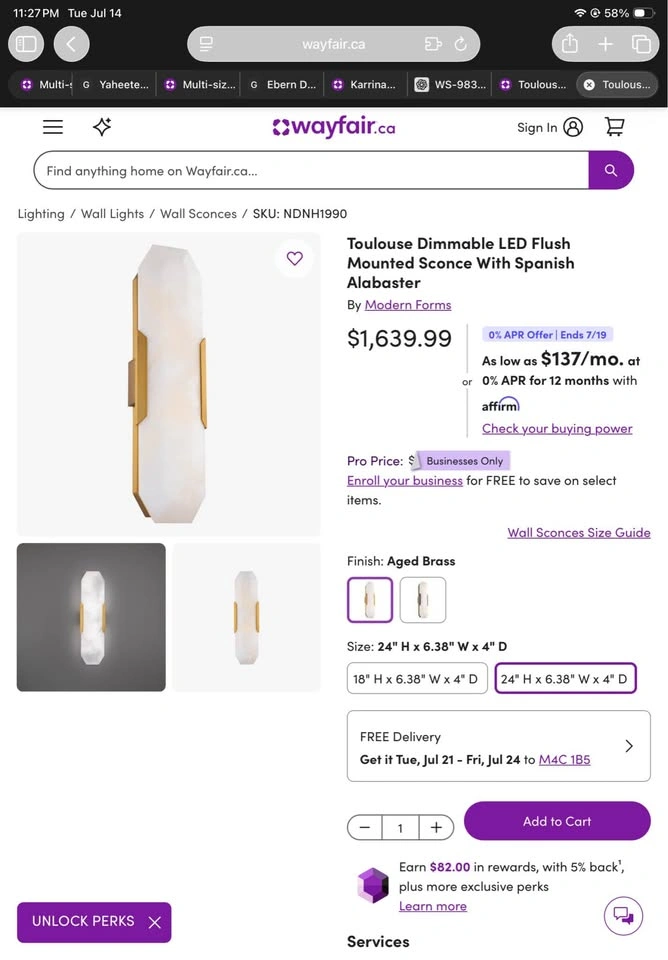Add sconce to favorites heart icon
668x960 pixels.
pyautogui.click(x=295, y=258)
